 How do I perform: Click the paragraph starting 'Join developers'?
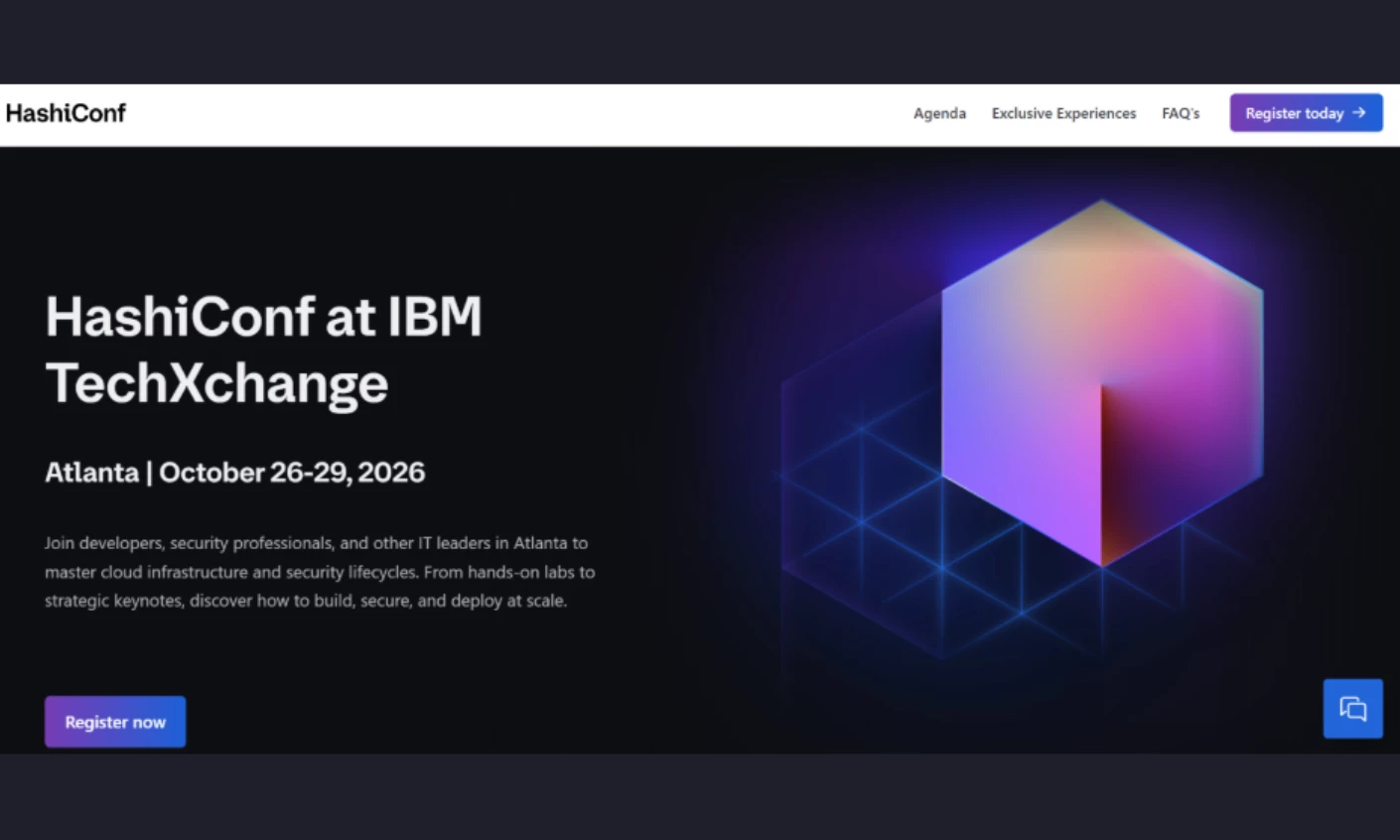[x=320, y=572]
